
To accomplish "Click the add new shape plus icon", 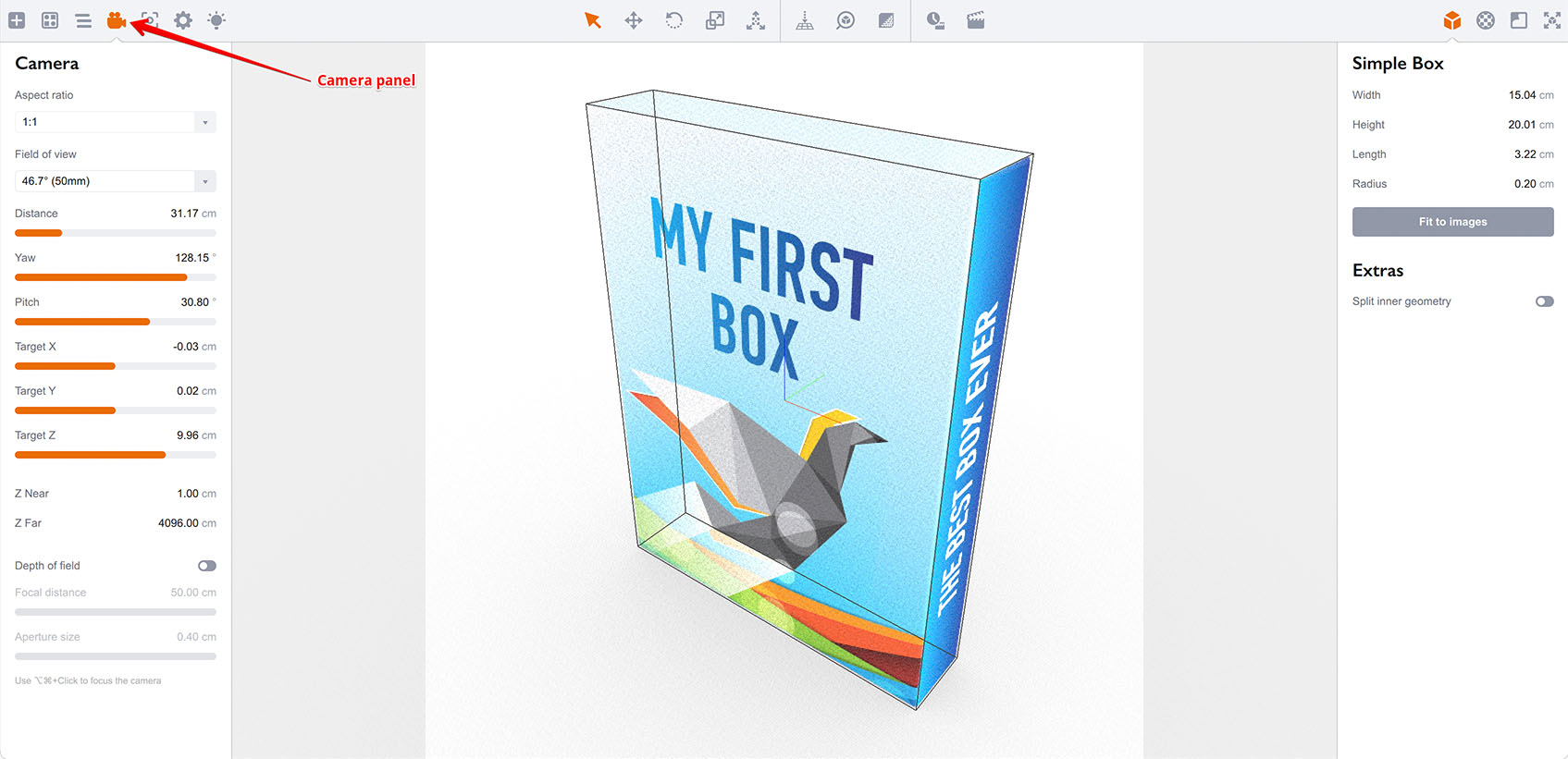I will coord(17,20).
